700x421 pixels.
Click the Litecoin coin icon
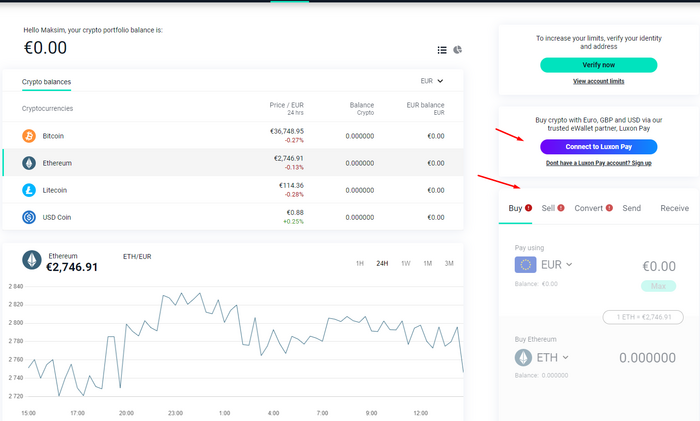29,190
